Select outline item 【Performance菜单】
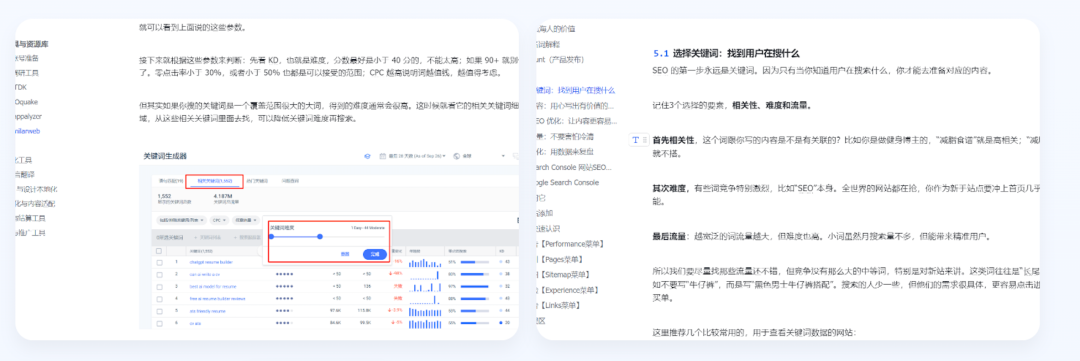This screenshot has width=1080, height=361. tap(570, 243)
